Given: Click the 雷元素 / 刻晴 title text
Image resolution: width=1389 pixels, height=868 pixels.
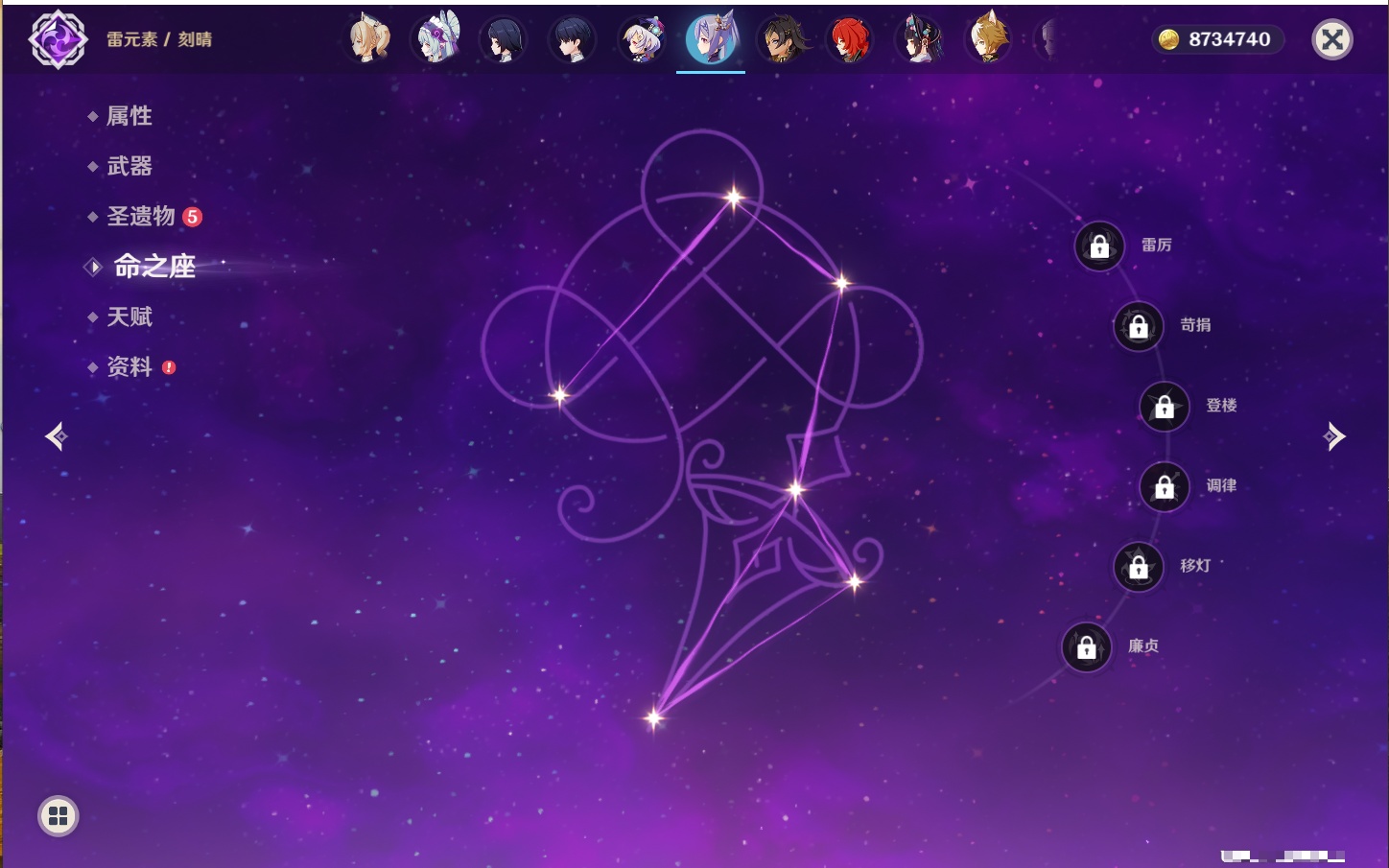Looking at the screenshot, I should 159,39.
